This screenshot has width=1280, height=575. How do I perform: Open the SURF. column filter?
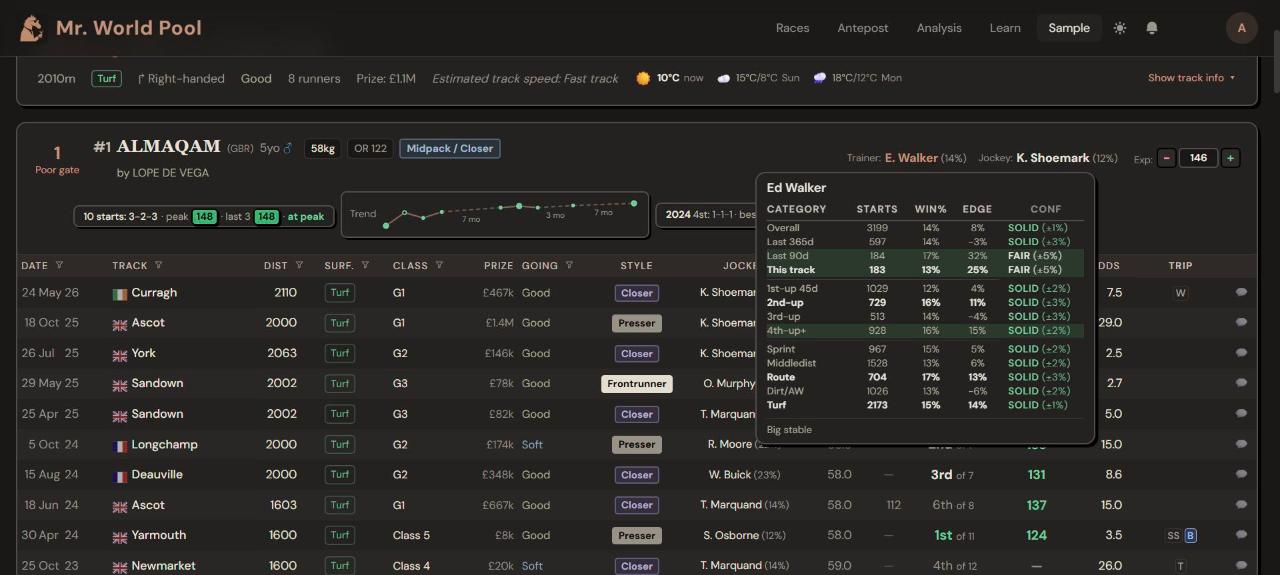[365, 265]
